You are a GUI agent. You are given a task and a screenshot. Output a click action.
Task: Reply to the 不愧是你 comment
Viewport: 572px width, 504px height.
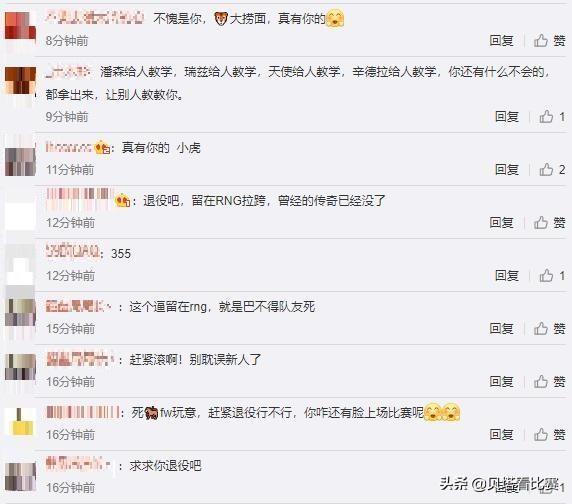(x=502, y=40)
